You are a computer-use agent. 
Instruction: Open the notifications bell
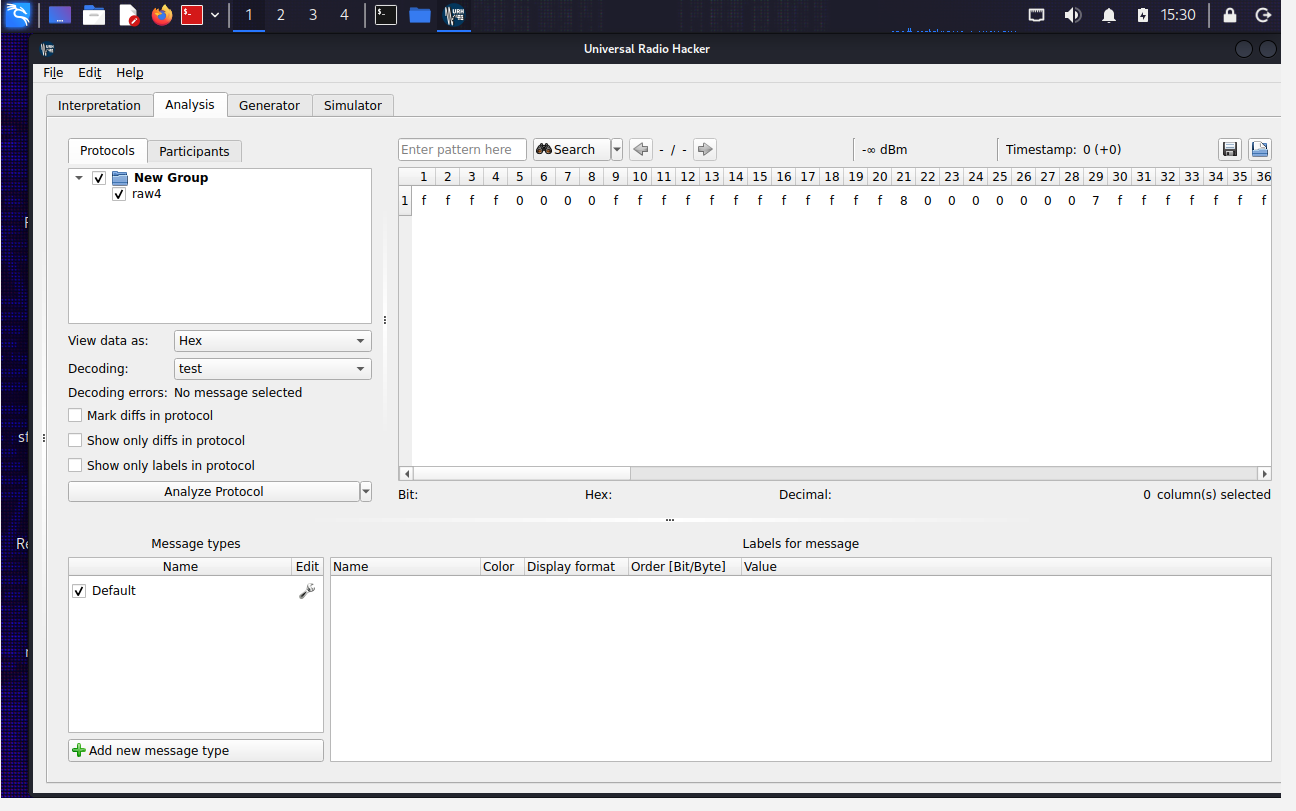(1109, 15)
